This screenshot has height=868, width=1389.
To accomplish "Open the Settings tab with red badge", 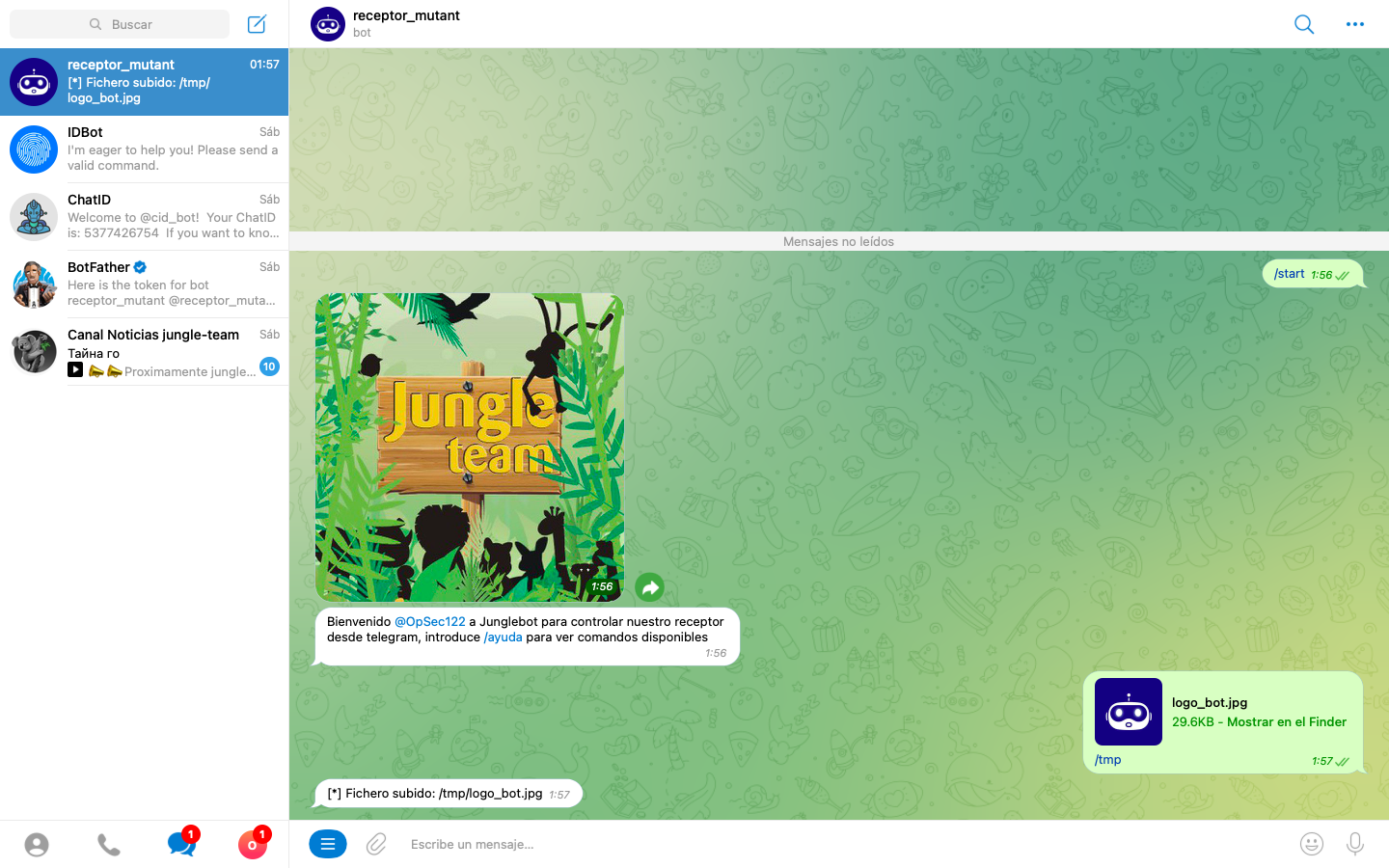I will [x=253, y=845].
